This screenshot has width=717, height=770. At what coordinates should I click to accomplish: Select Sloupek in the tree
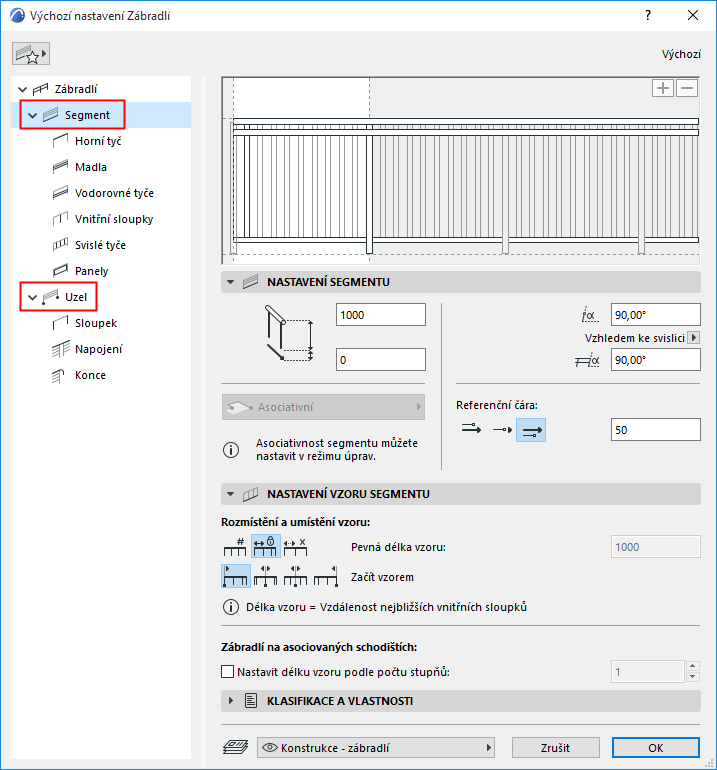click(96, 323)
